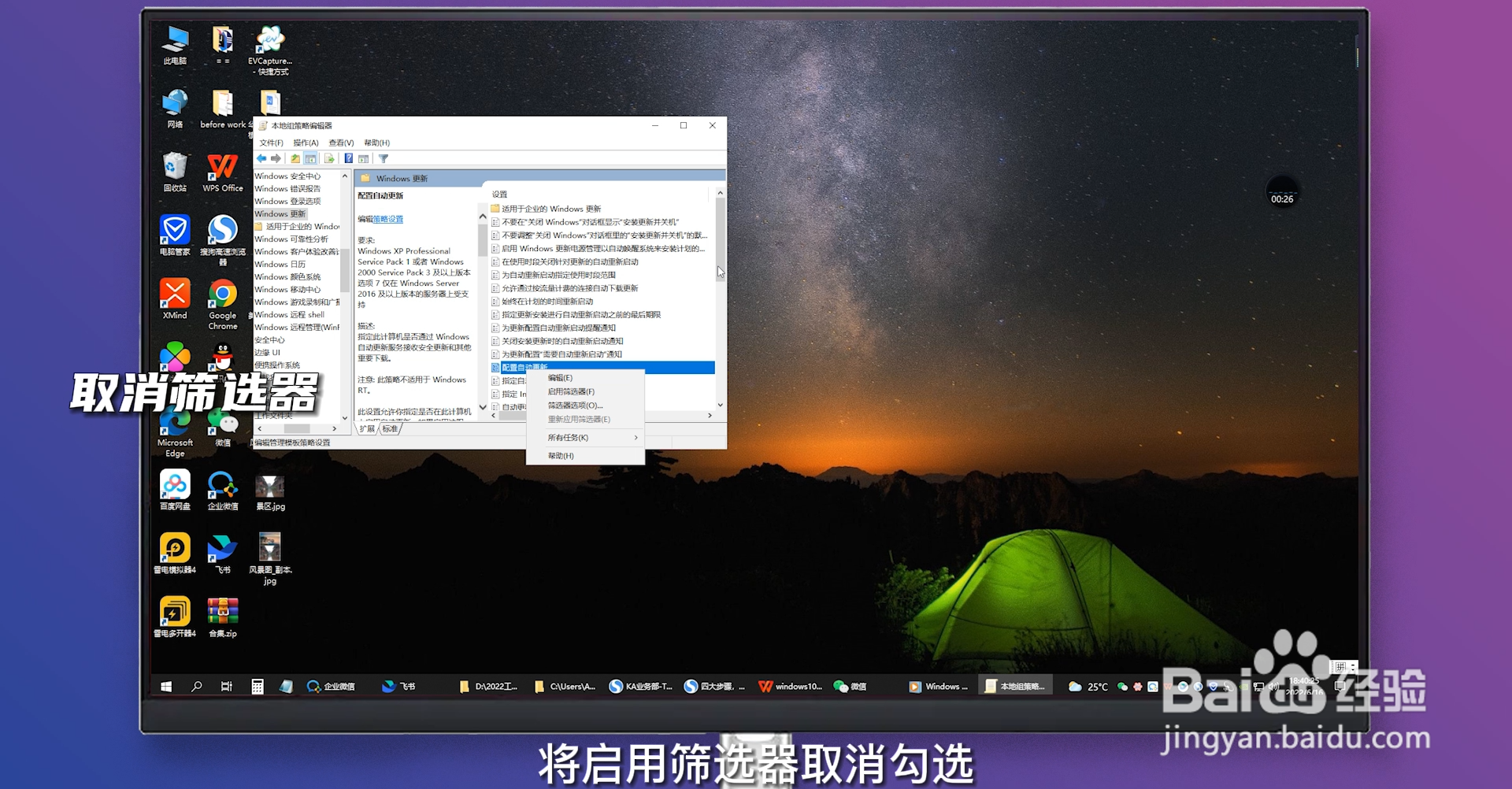Image resolution: width=1512 pixels, height=789 pixels.
Task: Choose 启用筛选器(F) in the context menu
Action: (x=586, y=391)
